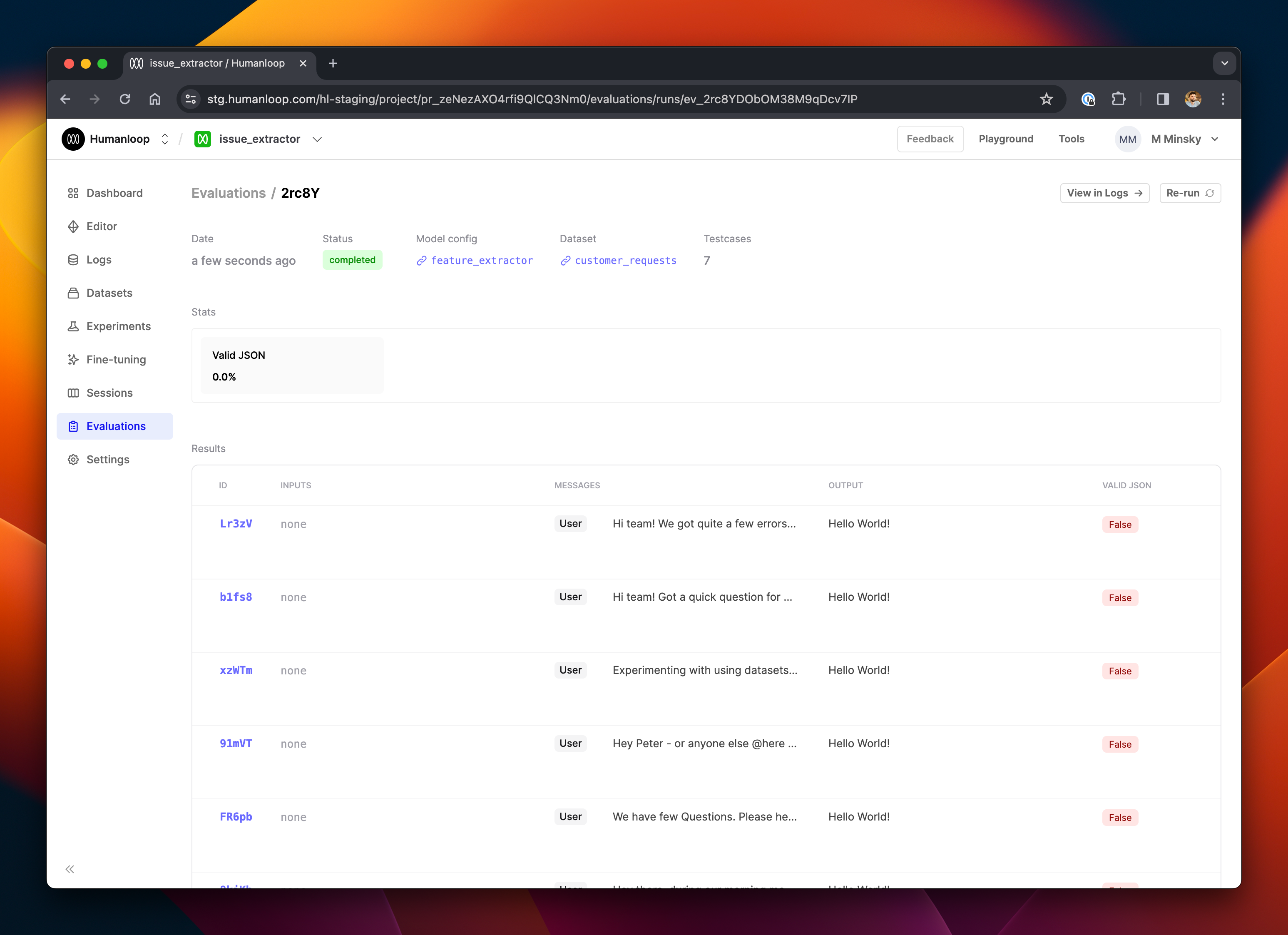Click the Humanloop logo icon

[x=73, y=139]
